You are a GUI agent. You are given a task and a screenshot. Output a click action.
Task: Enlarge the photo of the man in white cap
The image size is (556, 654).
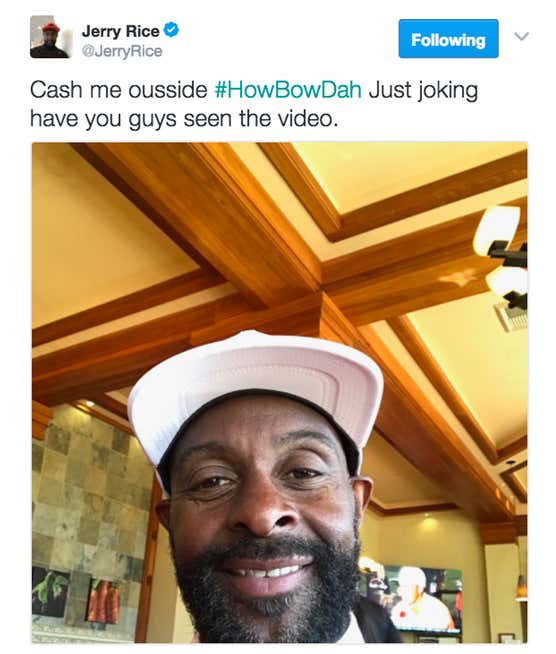tap(279, 393)
